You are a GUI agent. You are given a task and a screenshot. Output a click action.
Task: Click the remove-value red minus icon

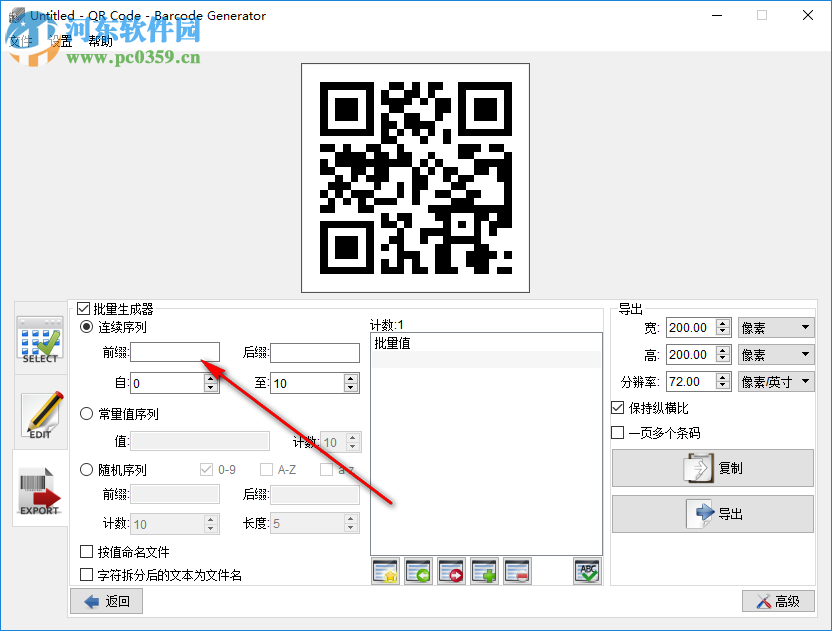[517, 571]
